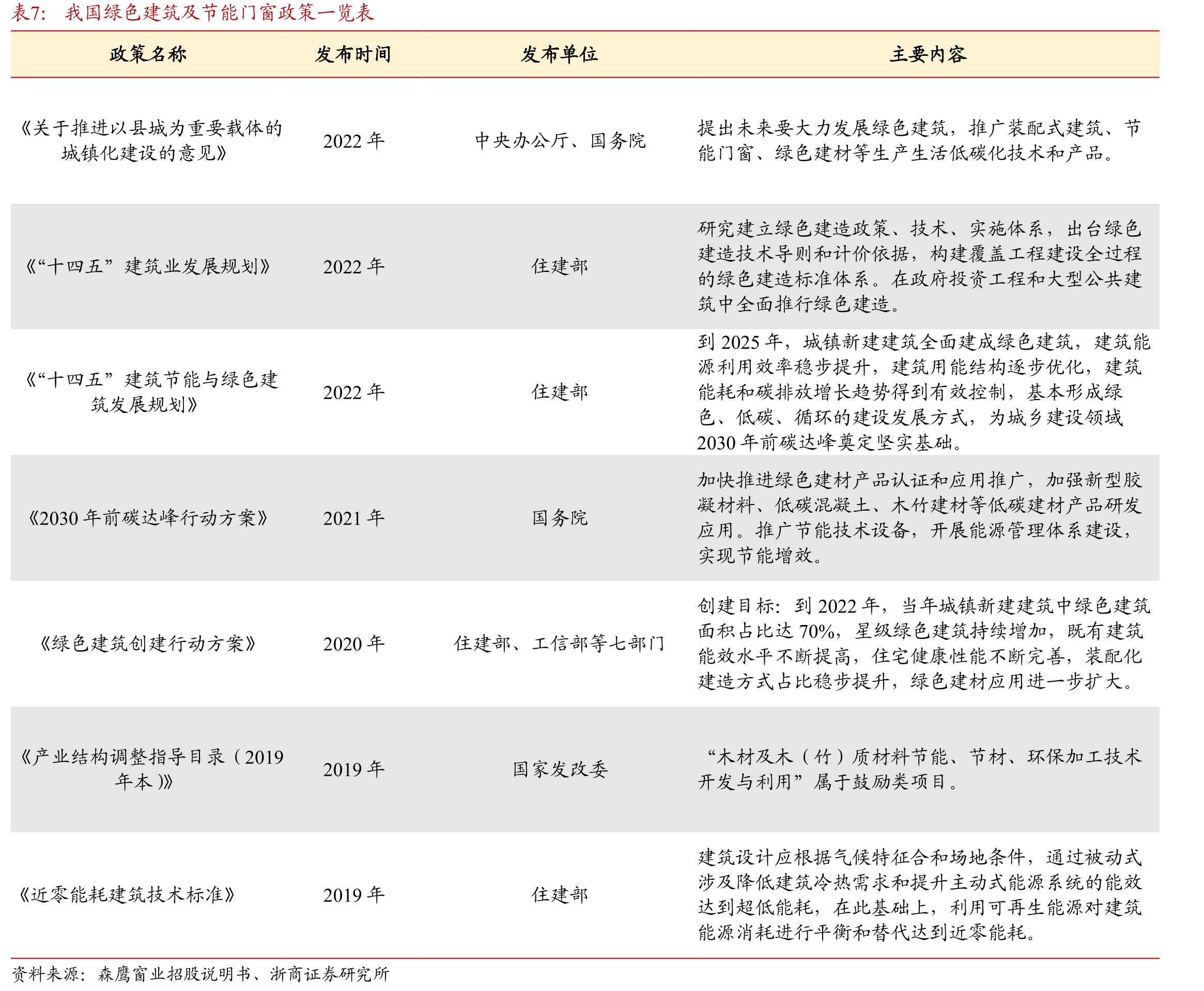Click the source note 资料来源：森鹰窗业招股说明书、浙商证券研究所
Screen dimensions: 1204x991
(200, 974)
